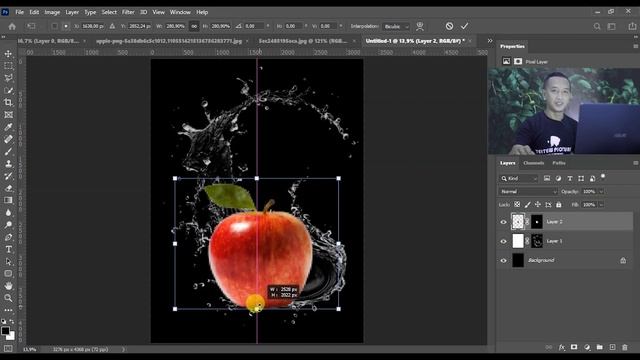Screen dimensions: 640x360
Task: Click the Home icon in options bar
Action: coord(12,27)
